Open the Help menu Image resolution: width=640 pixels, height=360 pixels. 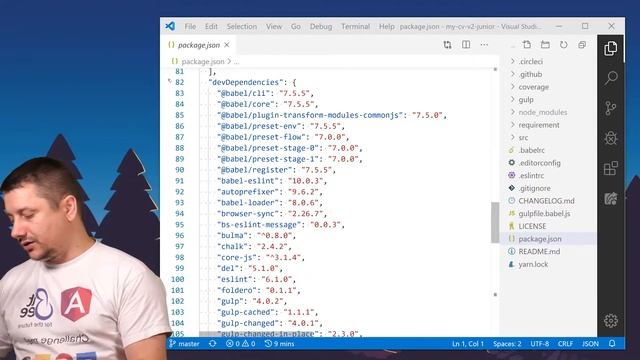(386, 26)
